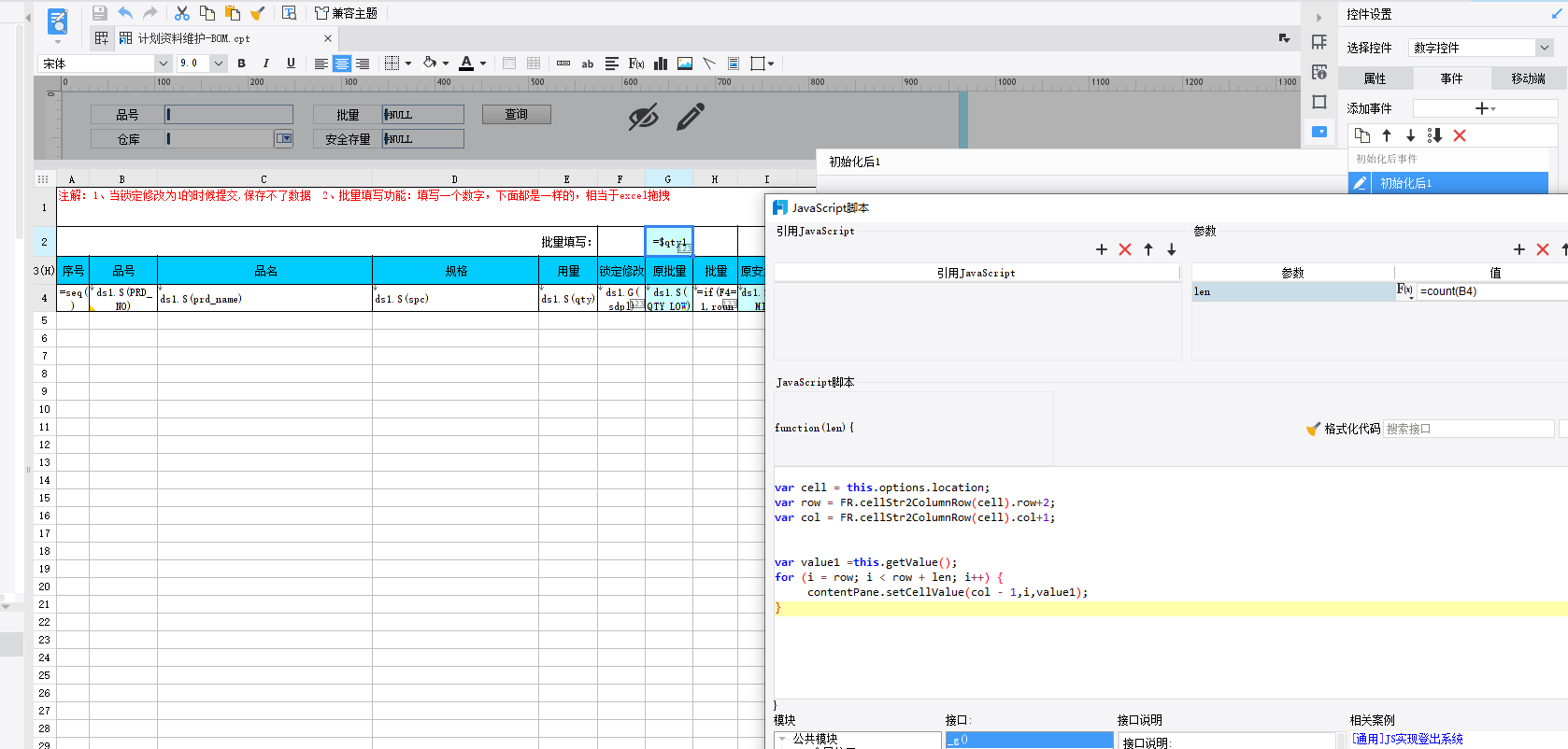Open the 宋体 font family dropdown
The width and height of the screenshot is (1568, 749).
click(x=163, y=64)
